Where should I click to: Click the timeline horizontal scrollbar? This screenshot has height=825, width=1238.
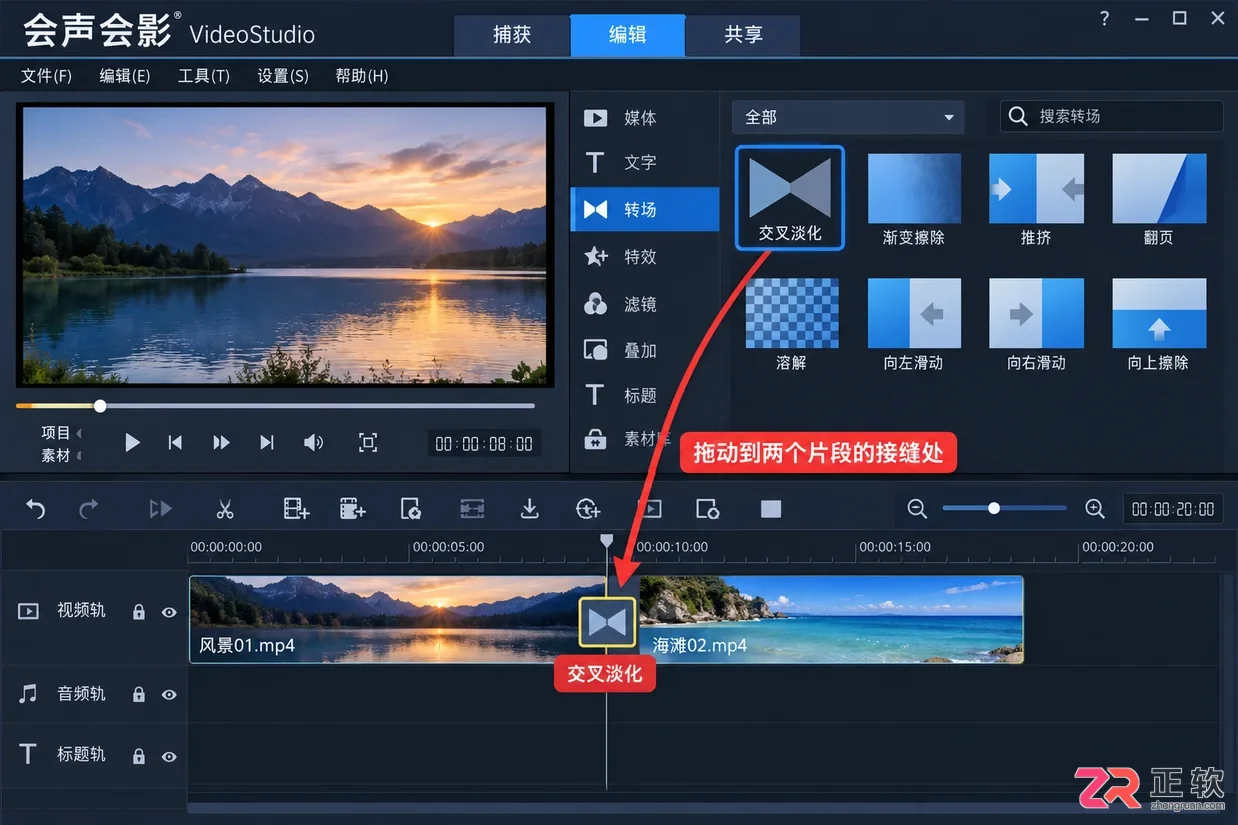[x=705, y=806]
